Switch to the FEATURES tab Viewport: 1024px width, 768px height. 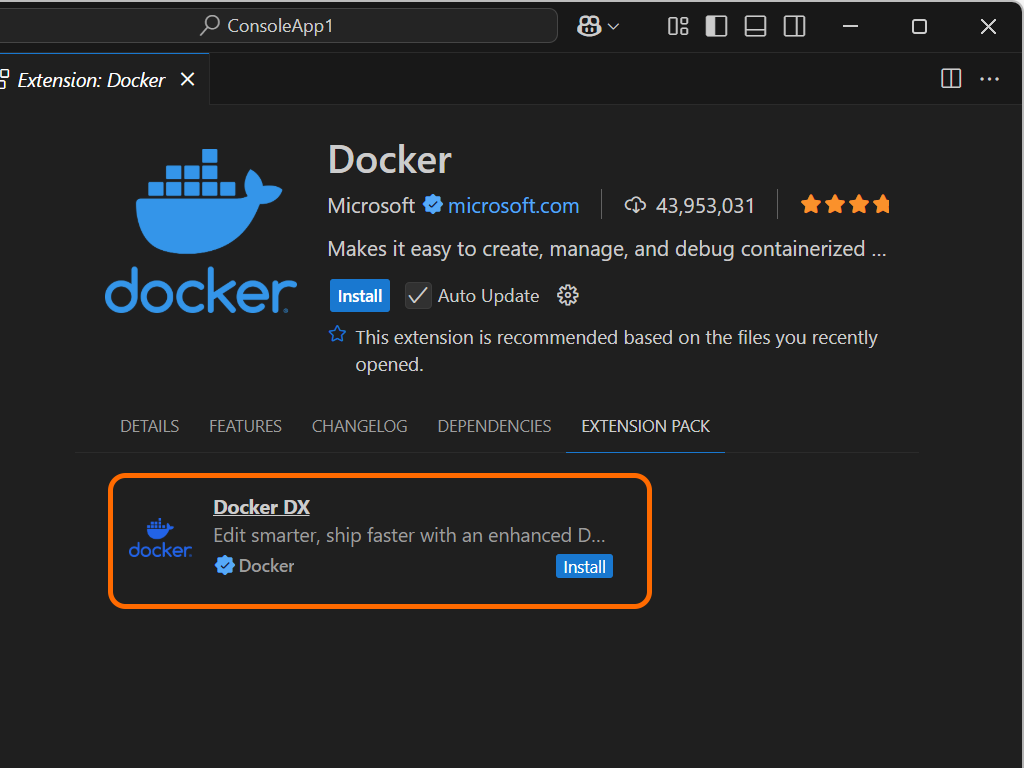point(245,425)
